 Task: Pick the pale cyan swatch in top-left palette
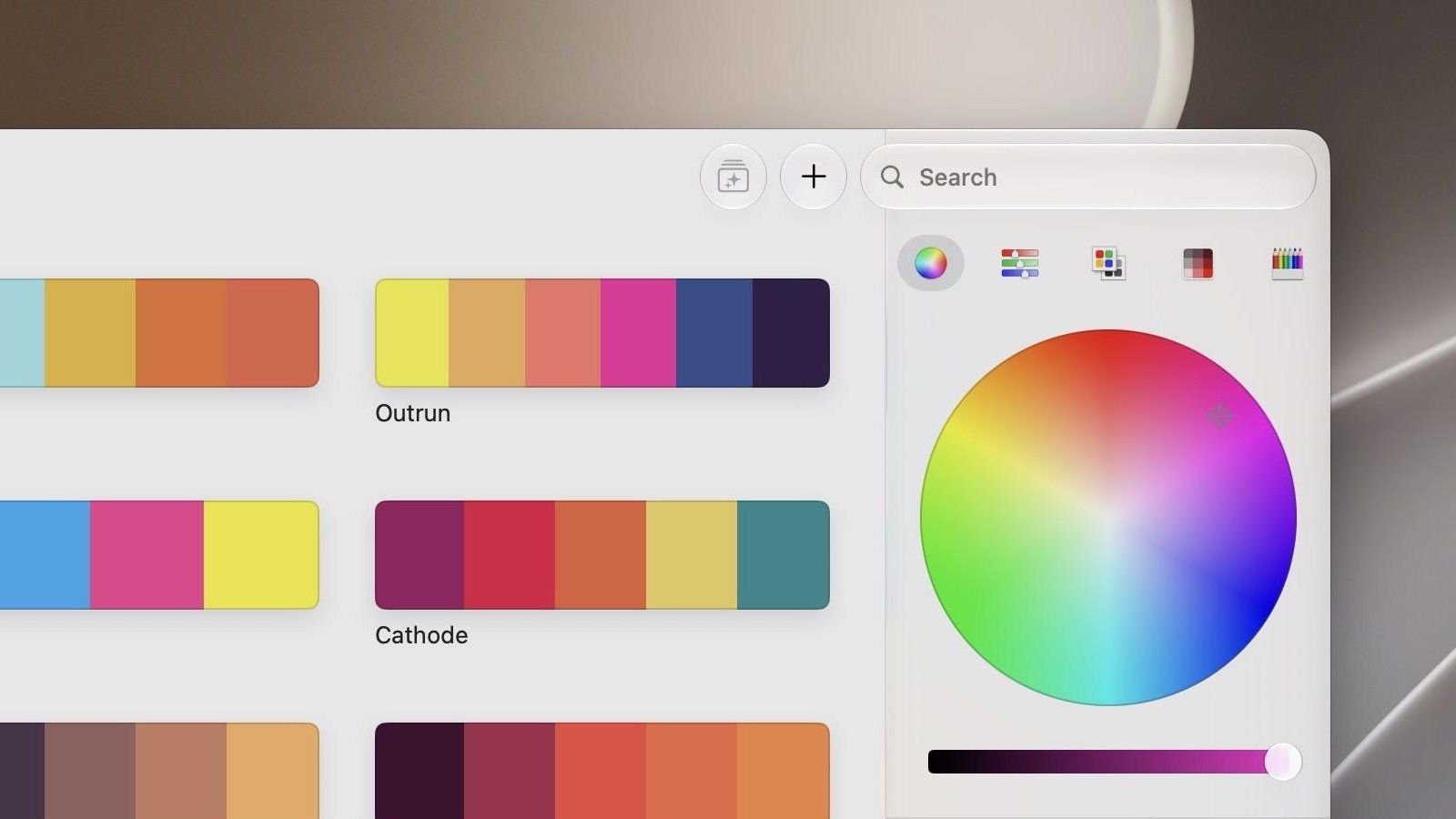pyautogui.click(x=22, y=333)
